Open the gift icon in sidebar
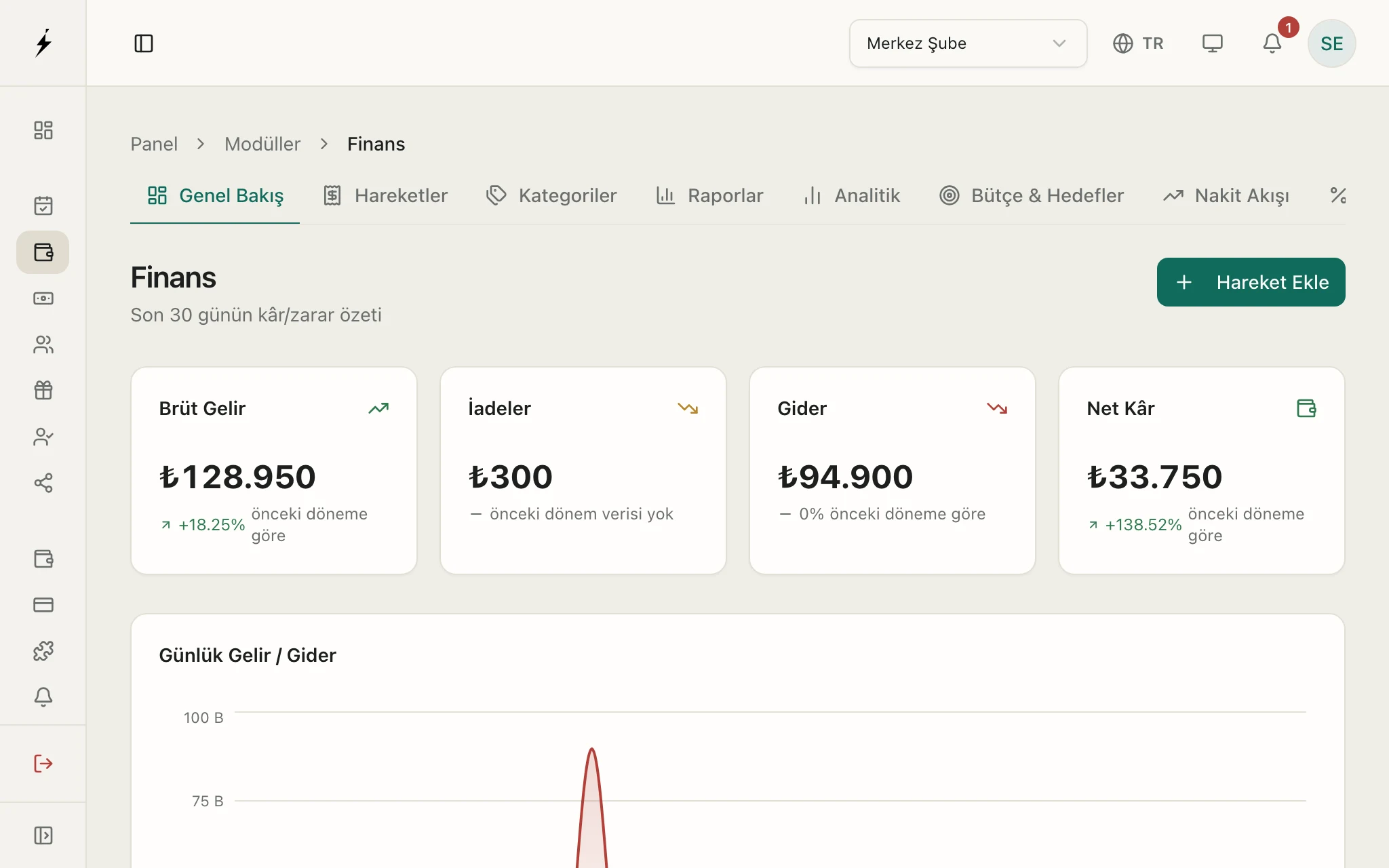The height and width of the screenshot is (868, 1389). (43, 391)
